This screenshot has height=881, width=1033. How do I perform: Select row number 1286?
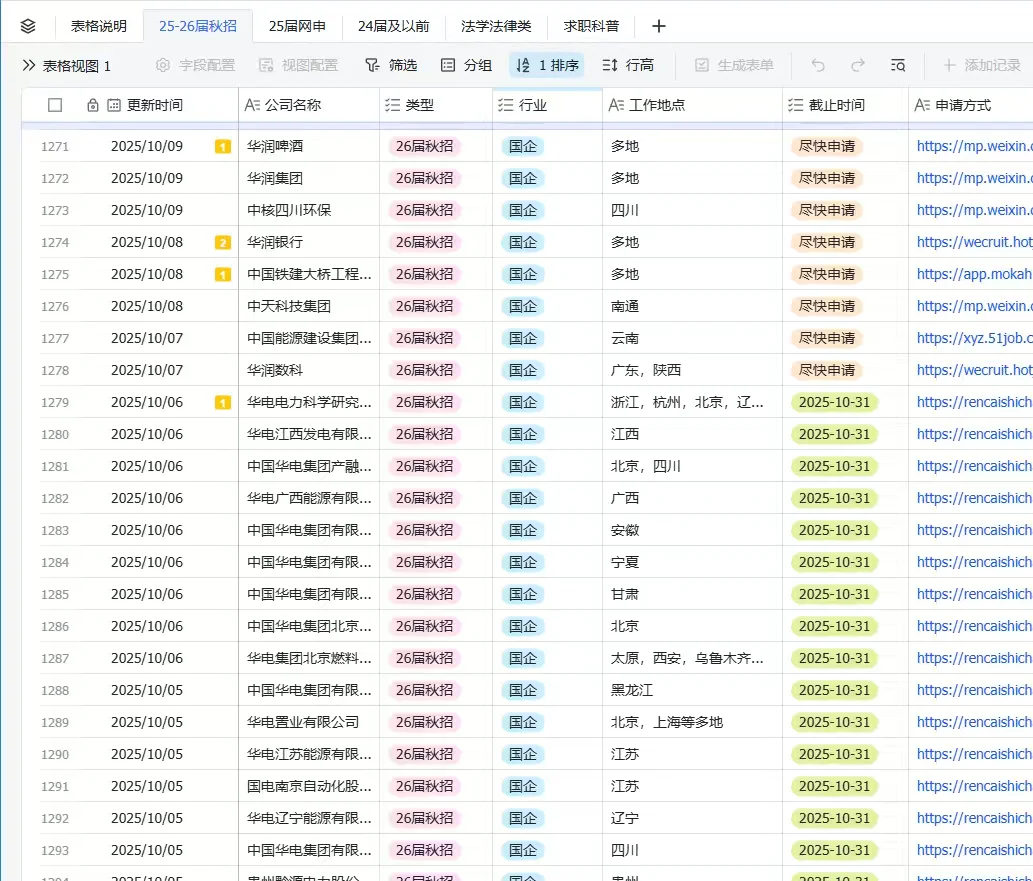point(55,627)
